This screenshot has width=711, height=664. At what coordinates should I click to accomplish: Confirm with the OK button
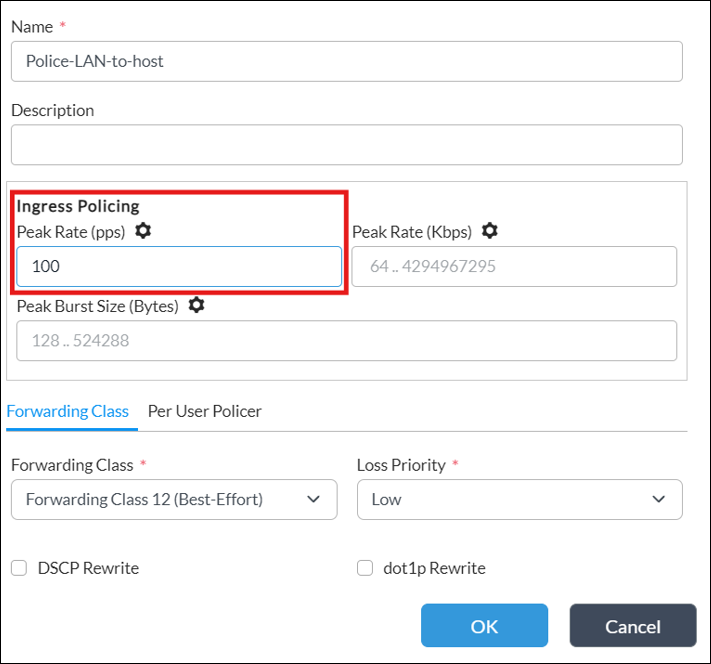484,625
